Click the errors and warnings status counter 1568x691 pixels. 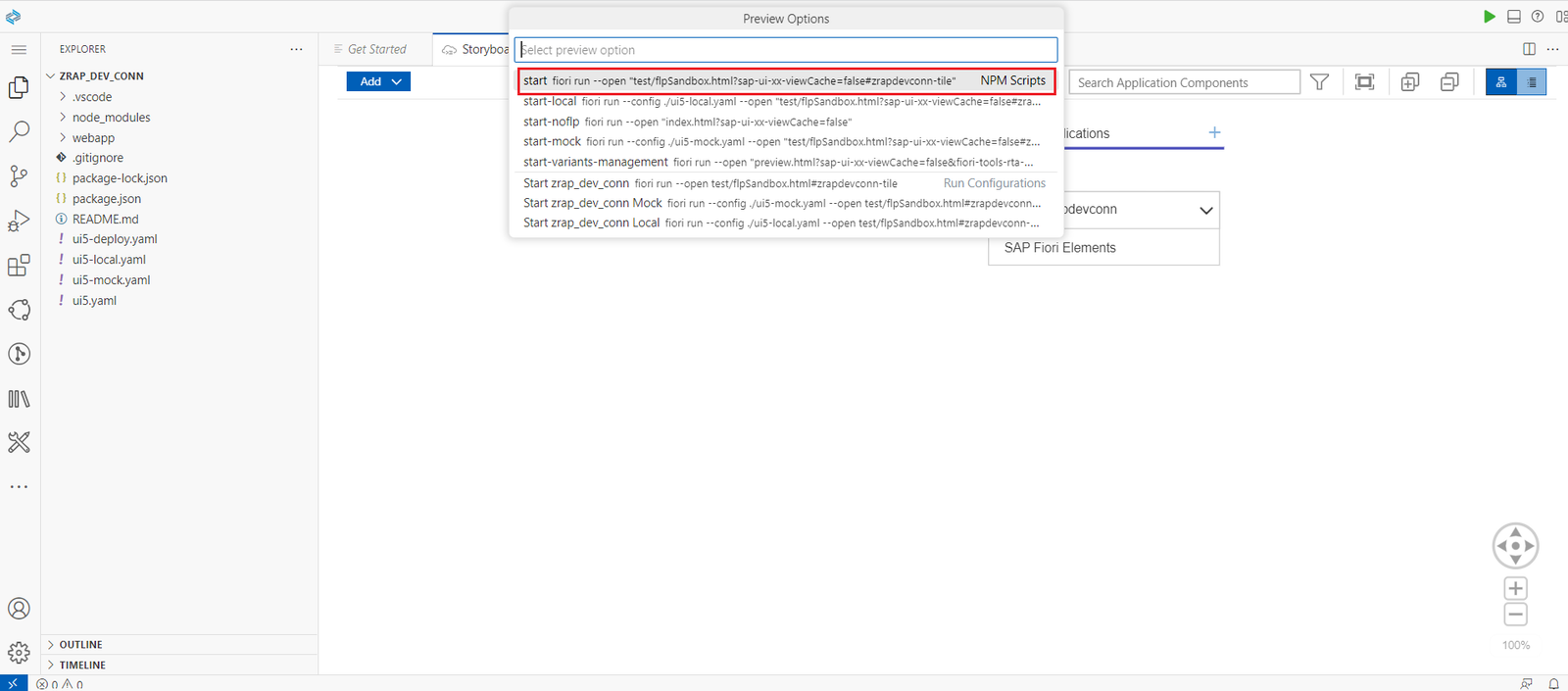pos(60,684)
